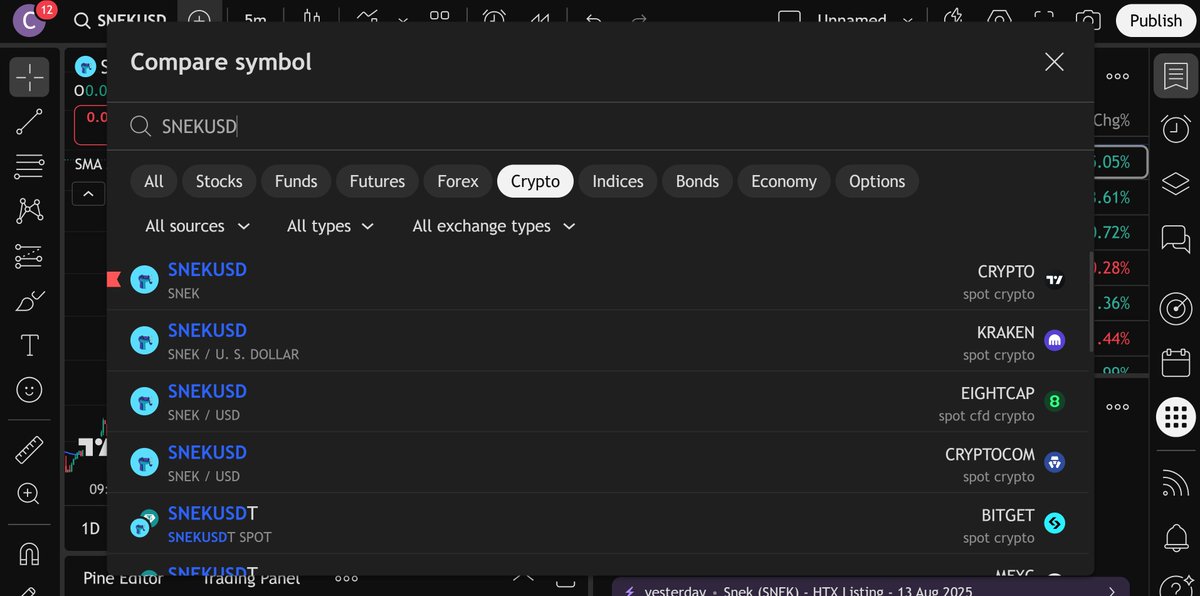Open the All types dropdown
1200x596 pixels.
pyautogui.click(x=330, y=226)
